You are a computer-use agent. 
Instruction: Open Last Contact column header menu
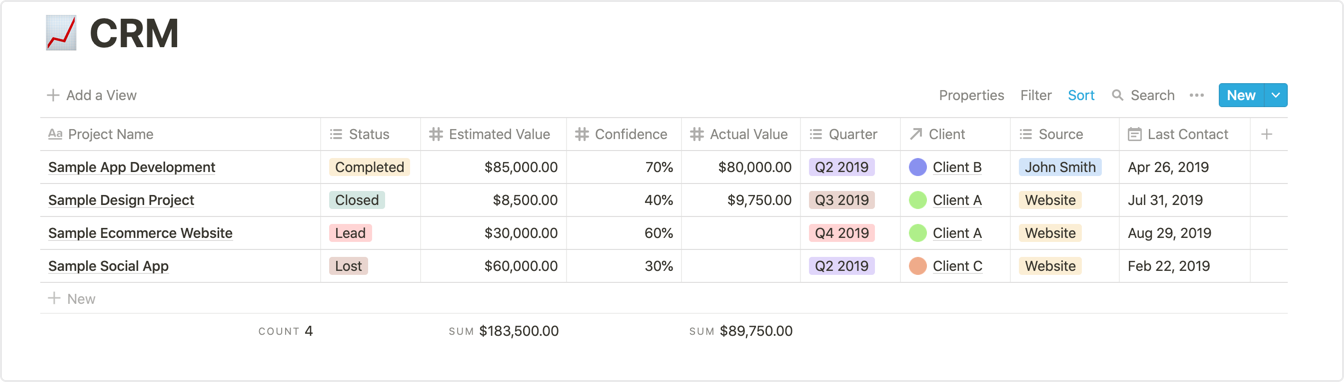coord(1185,134)
